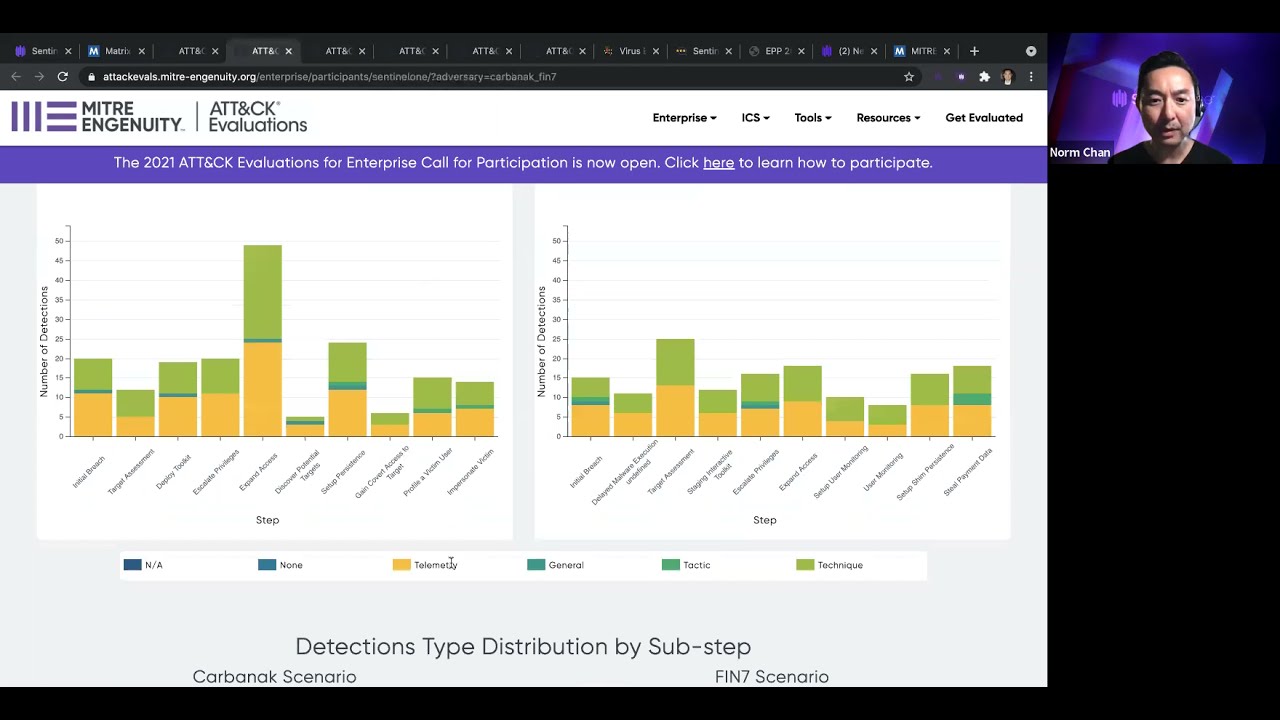Open the Chrome profile avatar

tap(1007, 76)
